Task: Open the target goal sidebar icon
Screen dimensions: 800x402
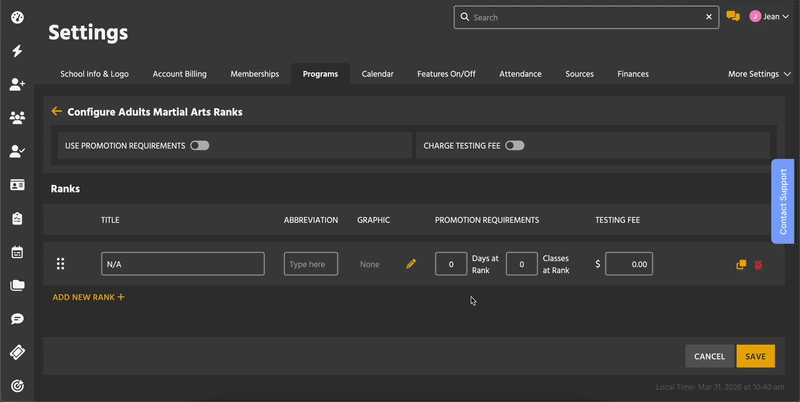Action: point(17,386)
